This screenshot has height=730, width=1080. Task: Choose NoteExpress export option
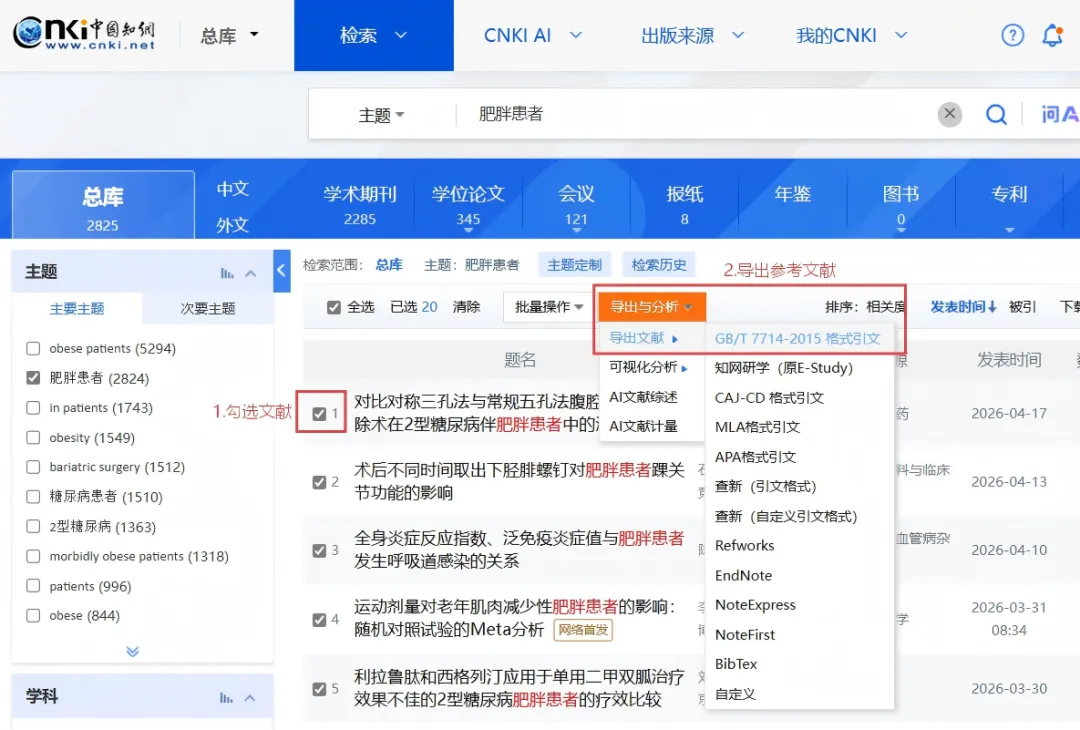(756, 605)
